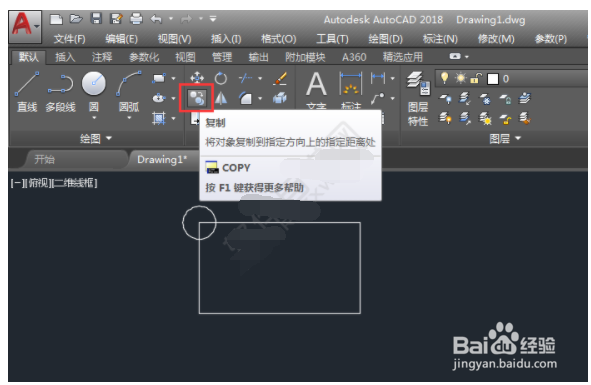591x385 pixels.
Task: Select the Arc (圆弧) tool
Action: click(129, 92)
